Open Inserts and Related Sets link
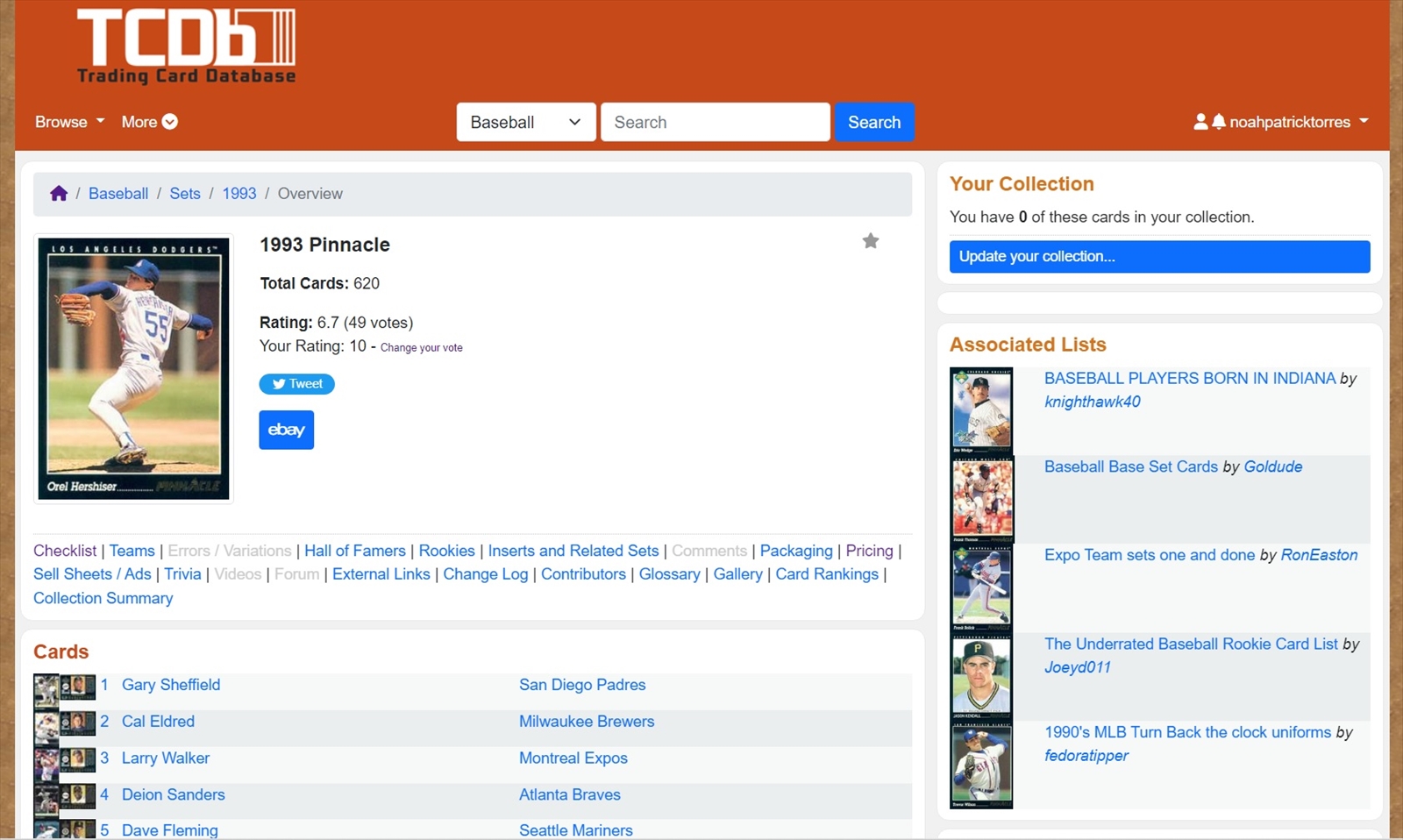1403x840 pixels. 573,551
